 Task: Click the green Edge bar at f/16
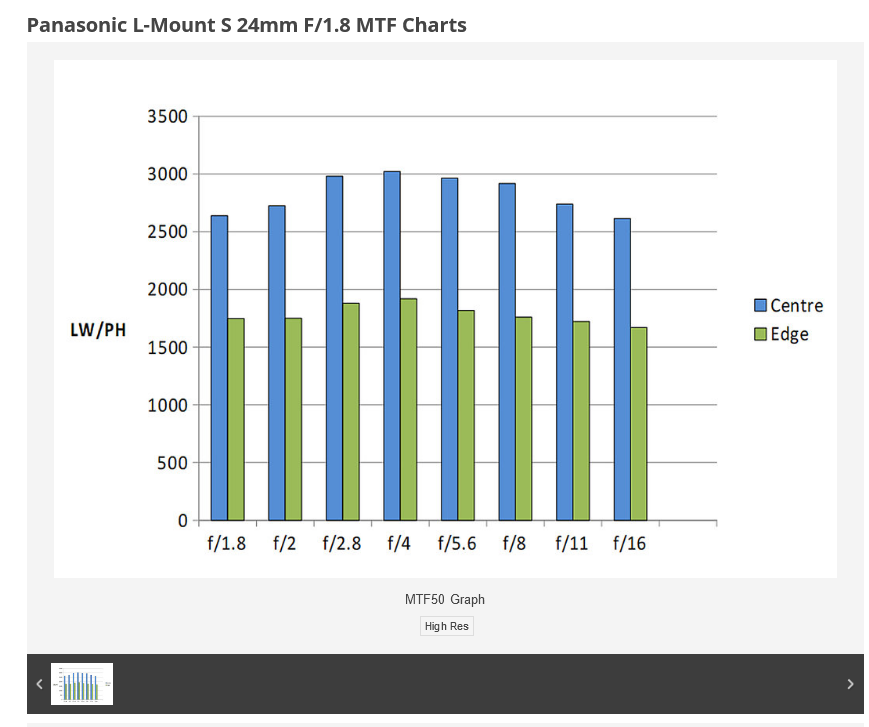(x=638, y=424)
